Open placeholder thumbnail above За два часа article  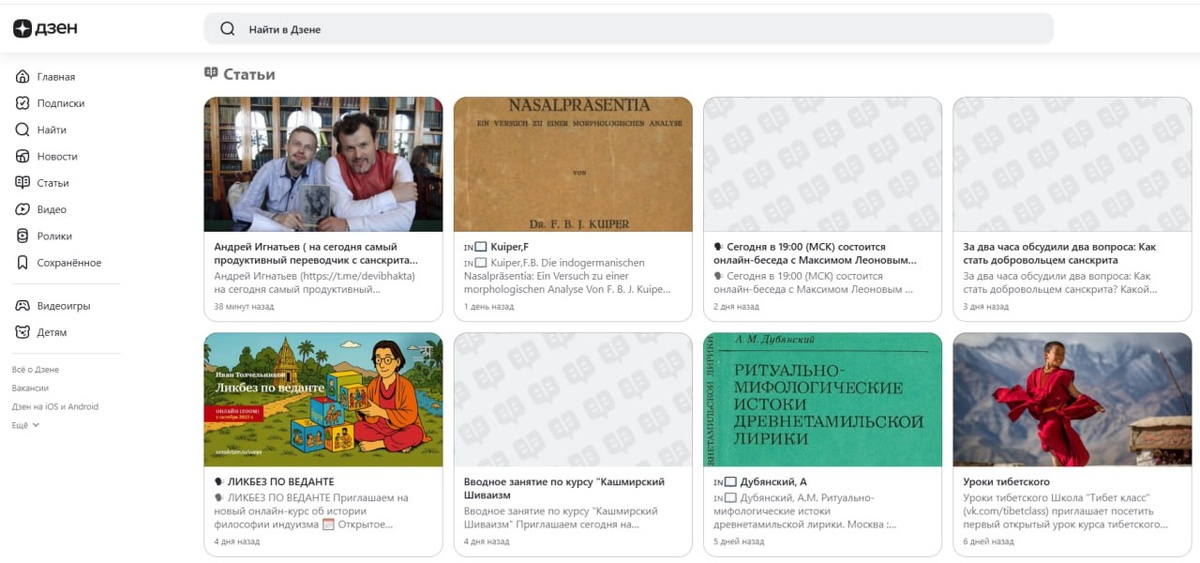click(x=1072, y=165)
